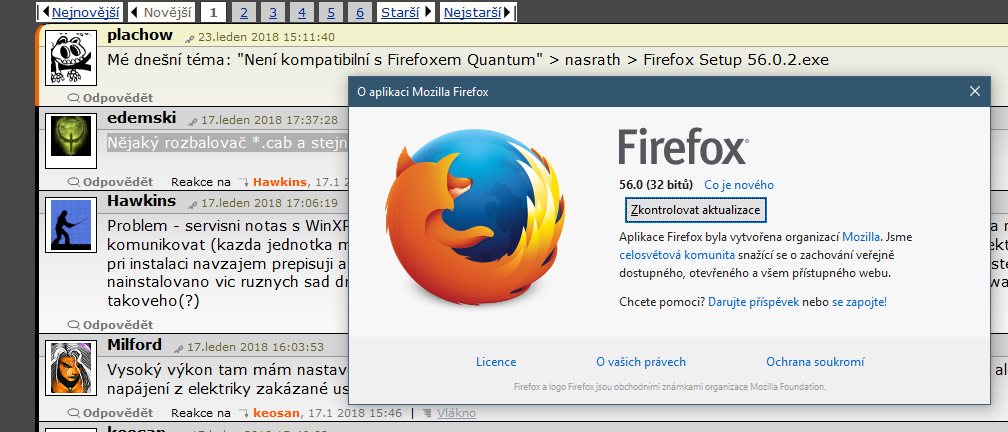Click Milford's avatar image
The width and height of the screenshot is (1008, 432).
(x=71, y=367)
